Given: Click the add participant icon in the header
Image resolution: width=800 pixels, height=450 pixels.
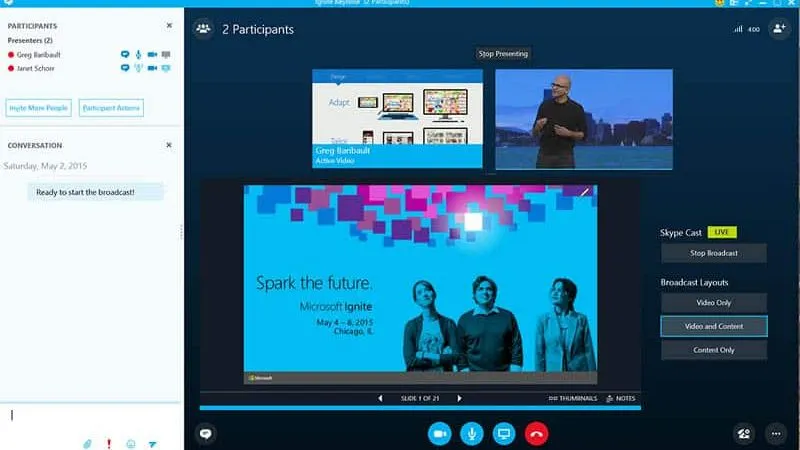Looking at the screenshot, I should coord(779,29).
